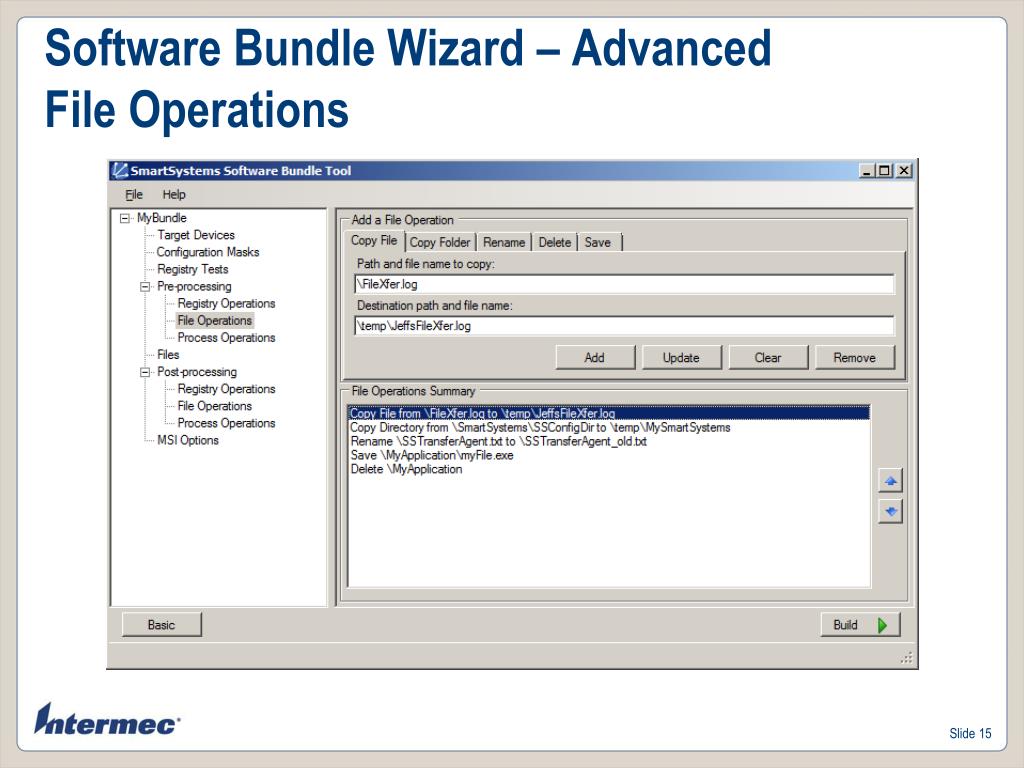Minimize the Software Bundle Tool window
The height and width of the screenshot is (768, 1024).
[x=867, y=170]
